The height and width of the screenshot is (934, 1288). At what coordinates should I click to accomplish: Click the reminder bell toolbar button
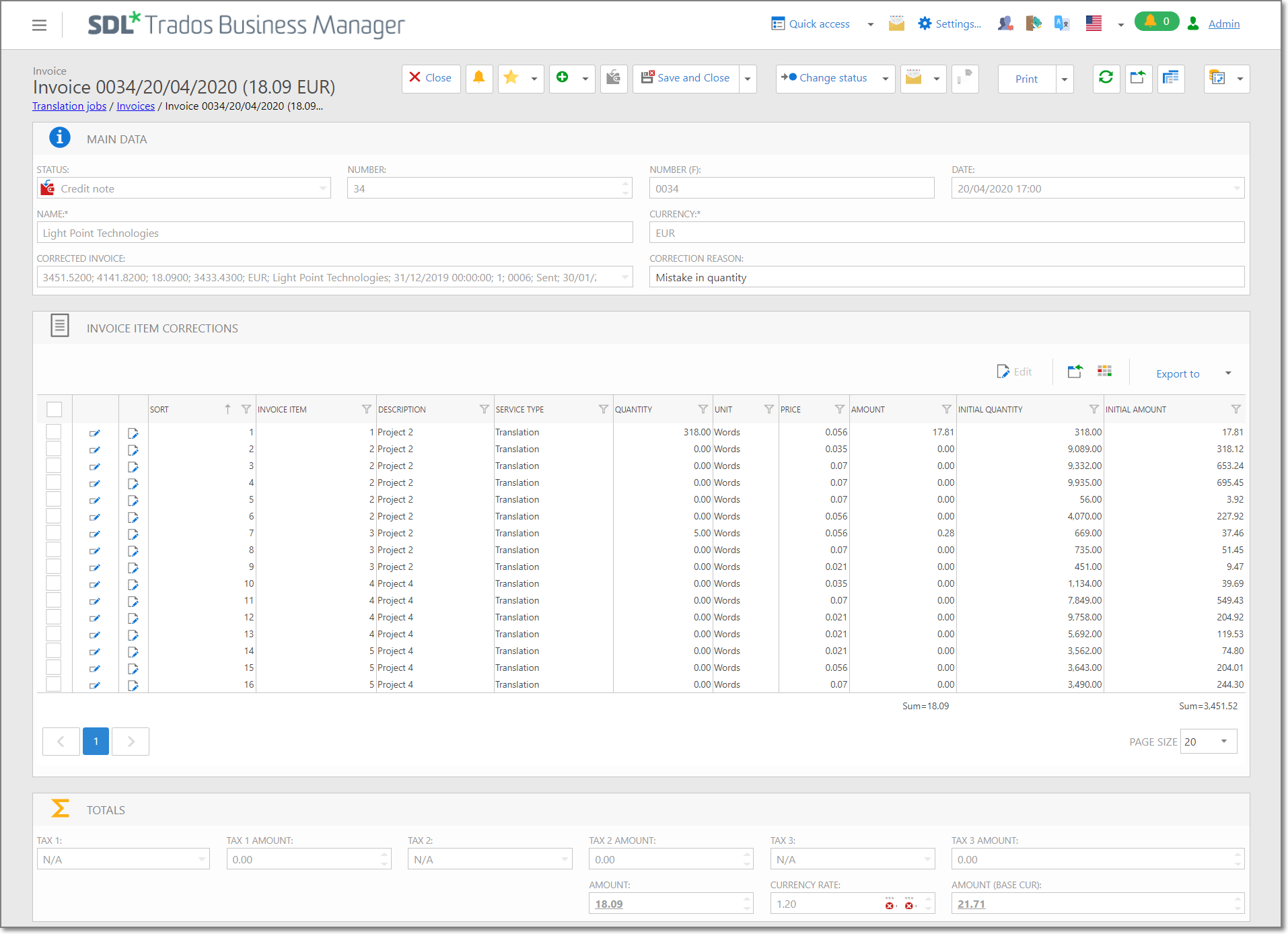pos(479,78)
